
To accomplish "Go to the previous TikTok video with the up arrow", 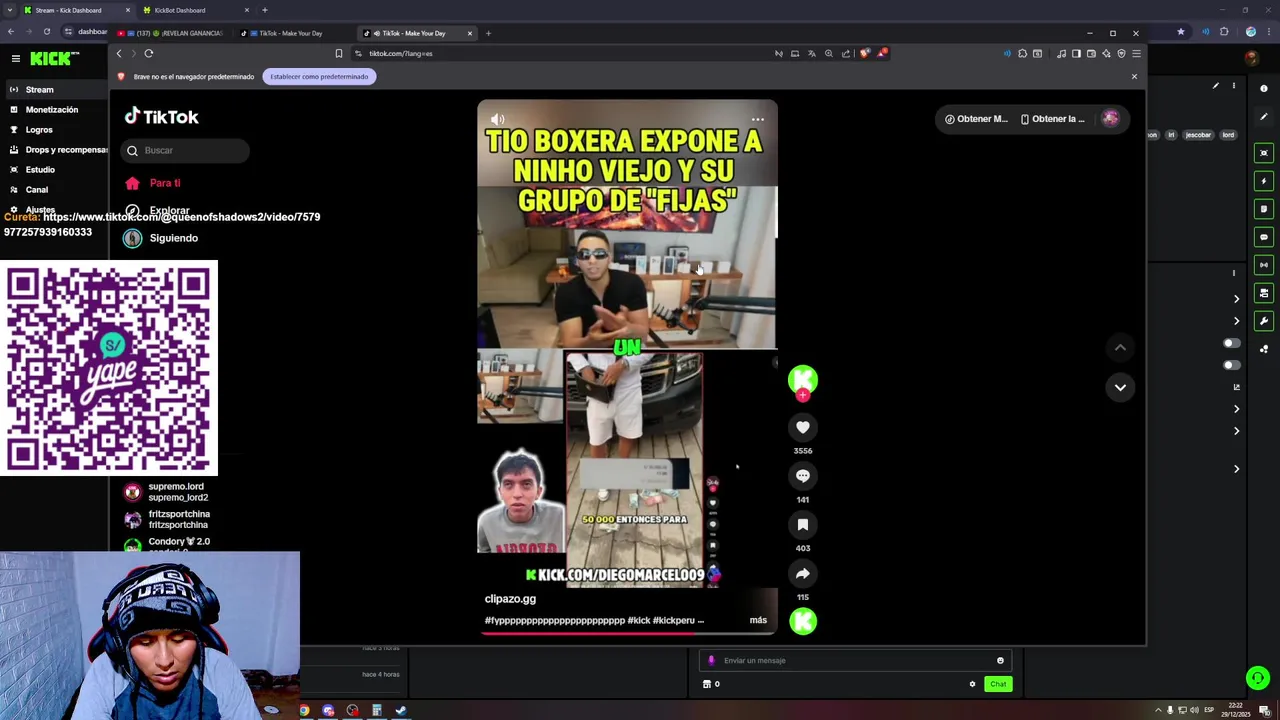I will (1120, 347).
